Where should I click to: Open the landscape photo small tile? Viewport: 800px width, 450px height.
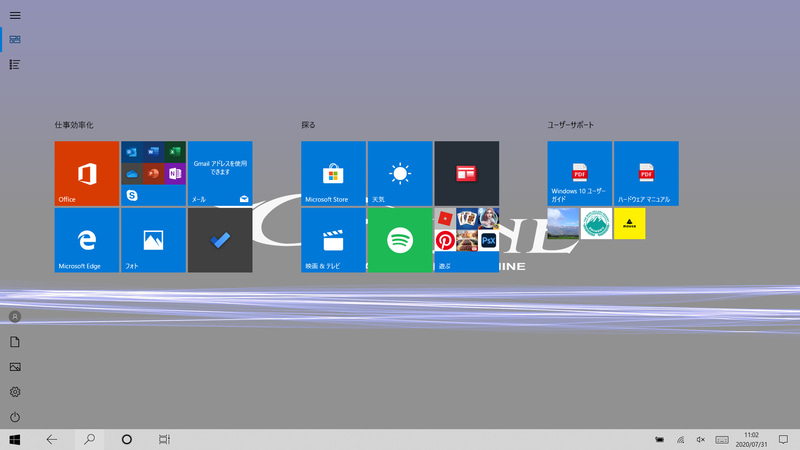(563, 223)
